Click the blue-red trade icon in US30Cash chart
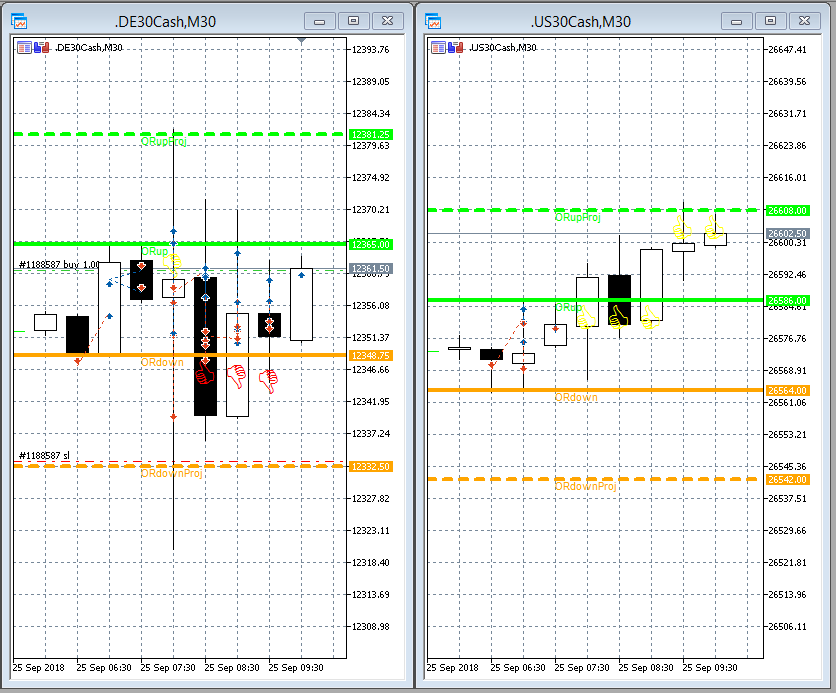 click(455, 48)
